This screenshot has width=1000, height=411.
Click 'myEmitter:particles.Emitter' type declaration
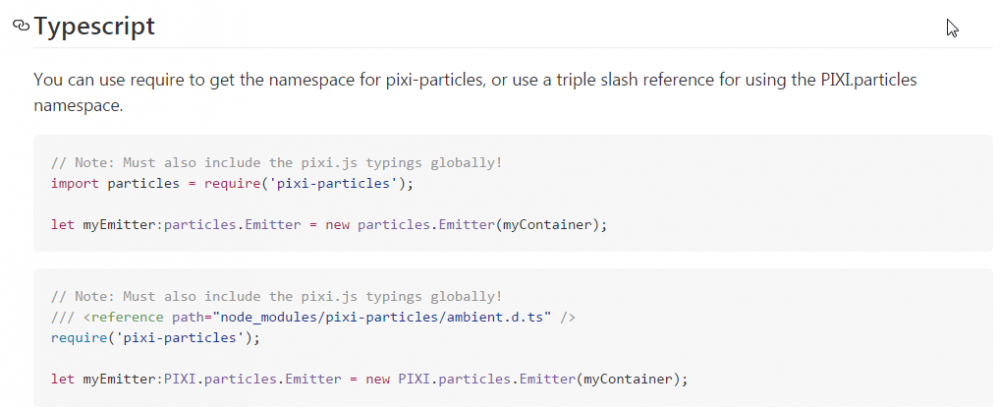[x=191, y=225]
